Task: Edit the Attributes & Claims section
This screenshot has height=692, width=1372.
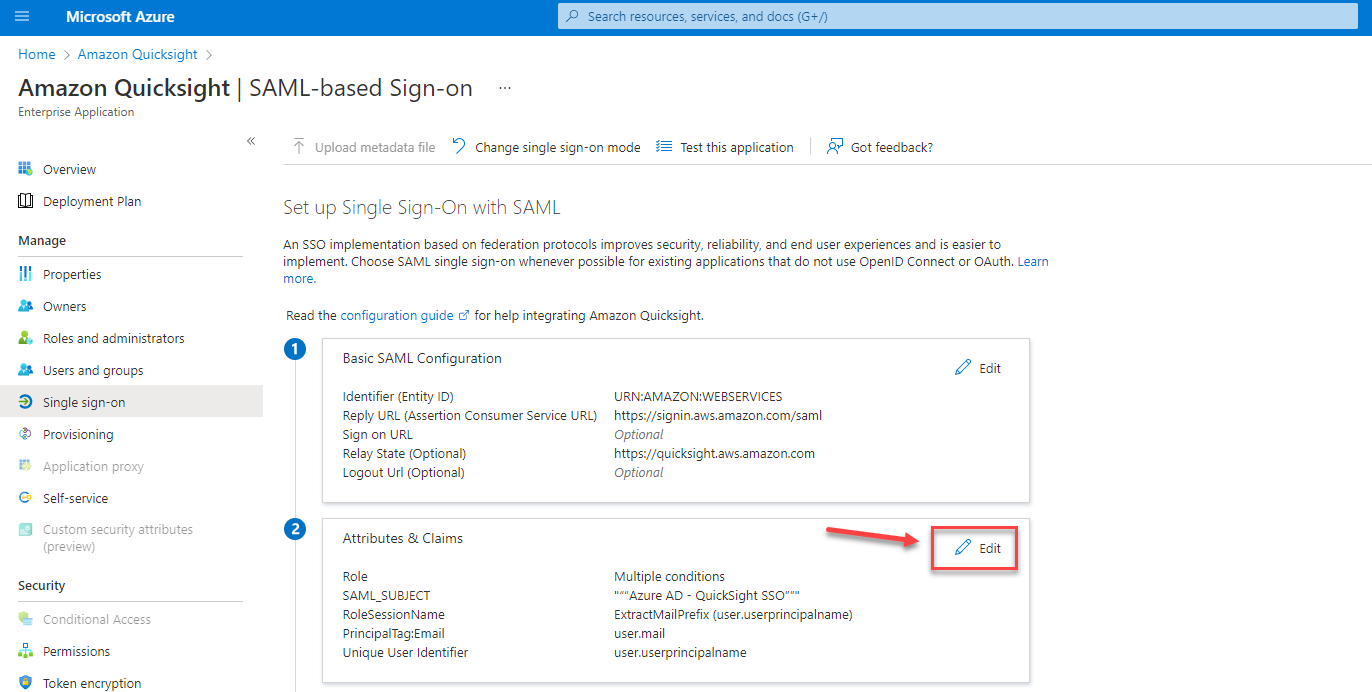Action: click(x=978, y=548)
